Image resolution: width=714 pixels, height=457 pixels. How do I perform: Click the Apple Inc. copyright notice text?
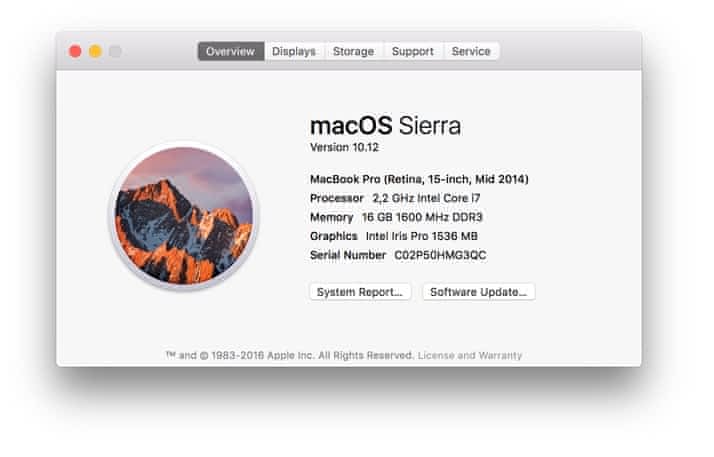click(x=290, y=355)
